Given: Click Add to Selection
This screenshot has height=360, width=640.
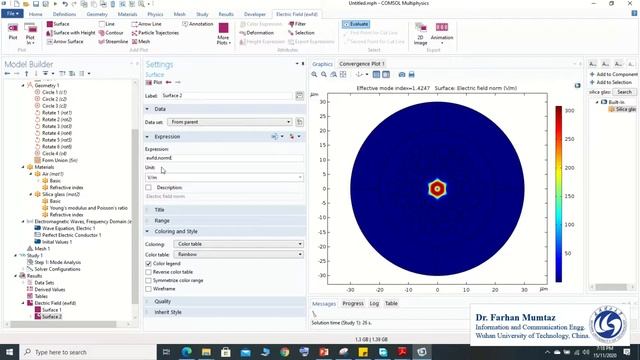Looking at the screenshot, I should pos(611,82).
